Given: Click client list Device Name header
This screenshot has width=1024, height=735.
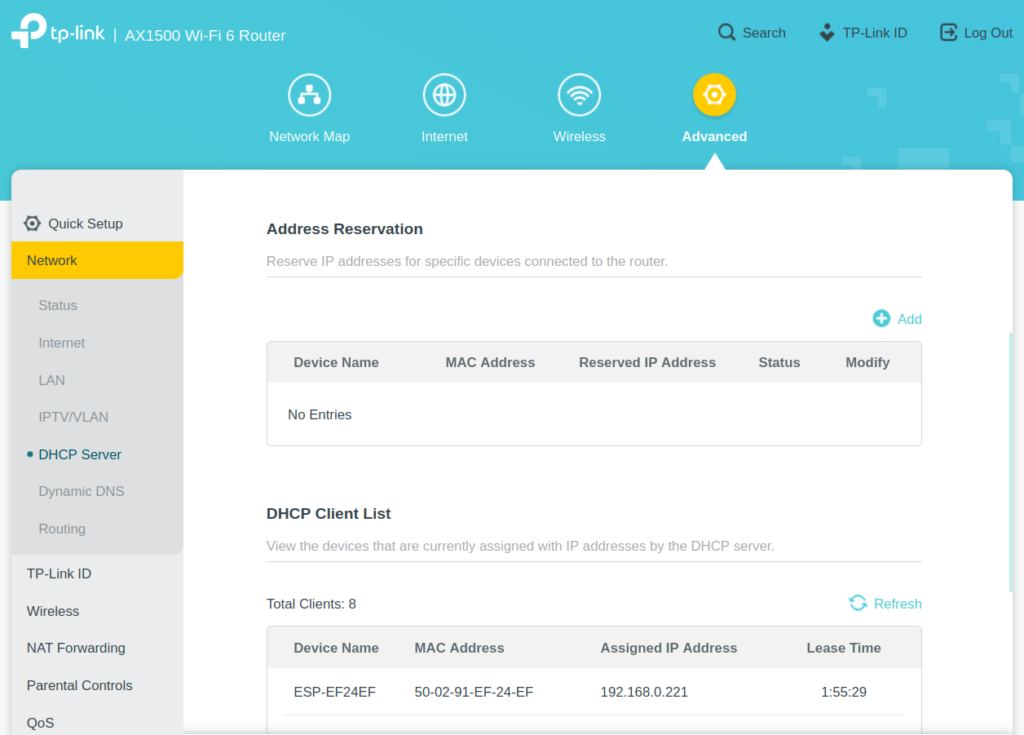Looking at the screenshot, I should pos(336,648).
